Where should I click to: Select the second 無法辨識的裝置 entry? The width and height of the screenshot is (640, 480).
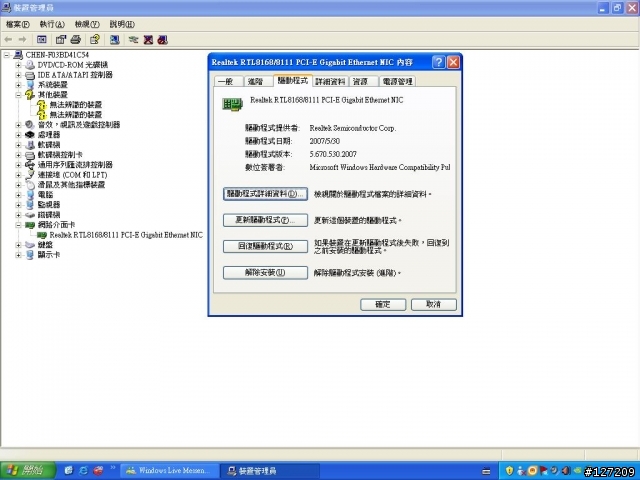coord(76,115)
